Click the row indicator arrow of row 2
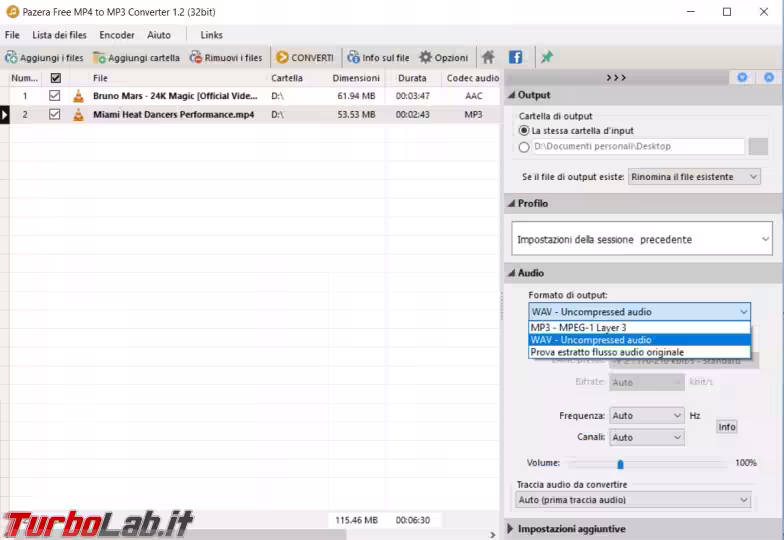The width and height of the screenshot is (784, 540). 4,114
